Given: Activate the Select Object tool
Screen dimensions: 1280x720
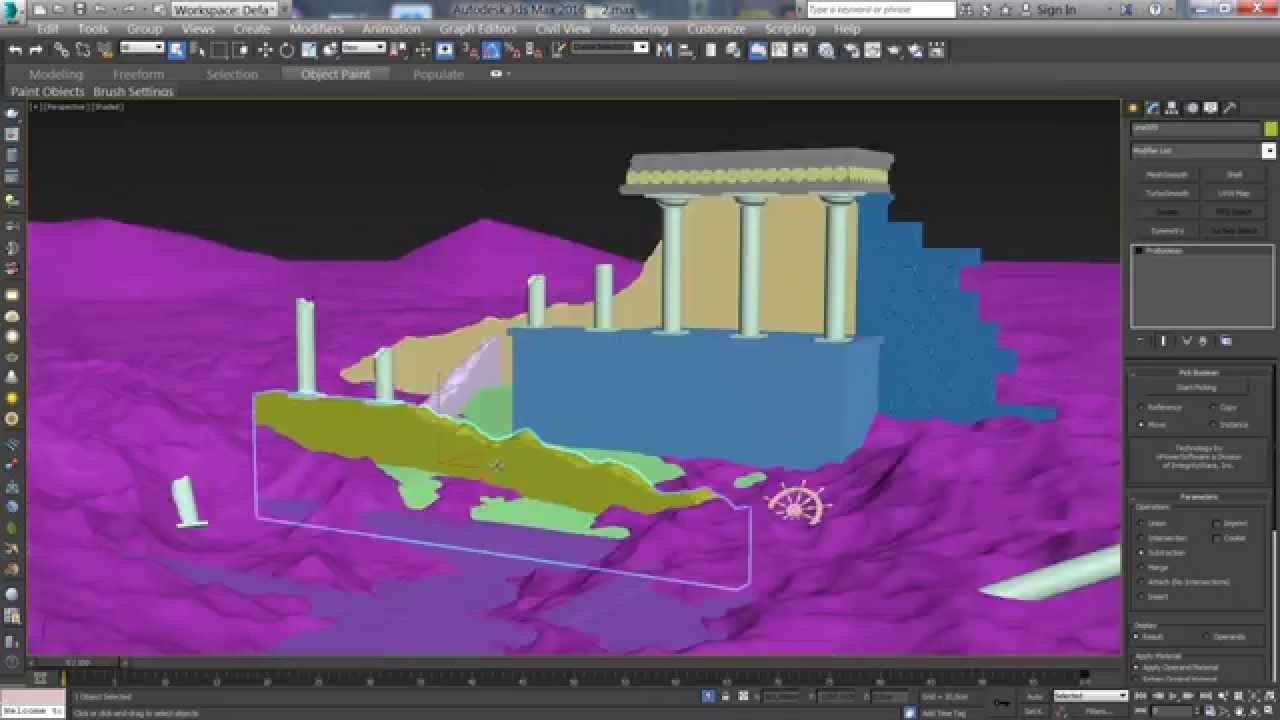Looking at the screenshot, I should pyautogui.click(x=176, y=50).
